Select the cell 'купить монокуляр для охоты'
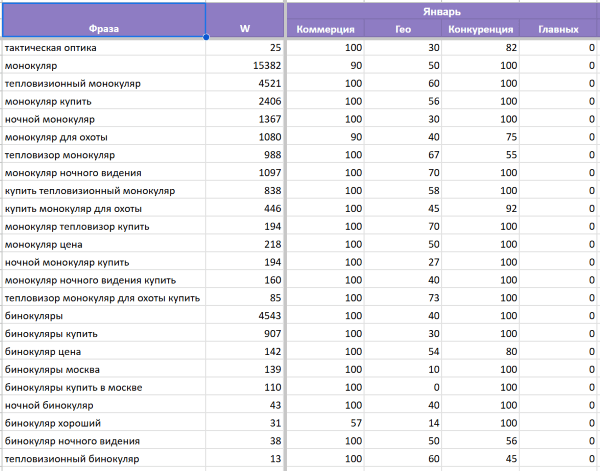Viewport: 600px width, 471px height. point(104,209)
